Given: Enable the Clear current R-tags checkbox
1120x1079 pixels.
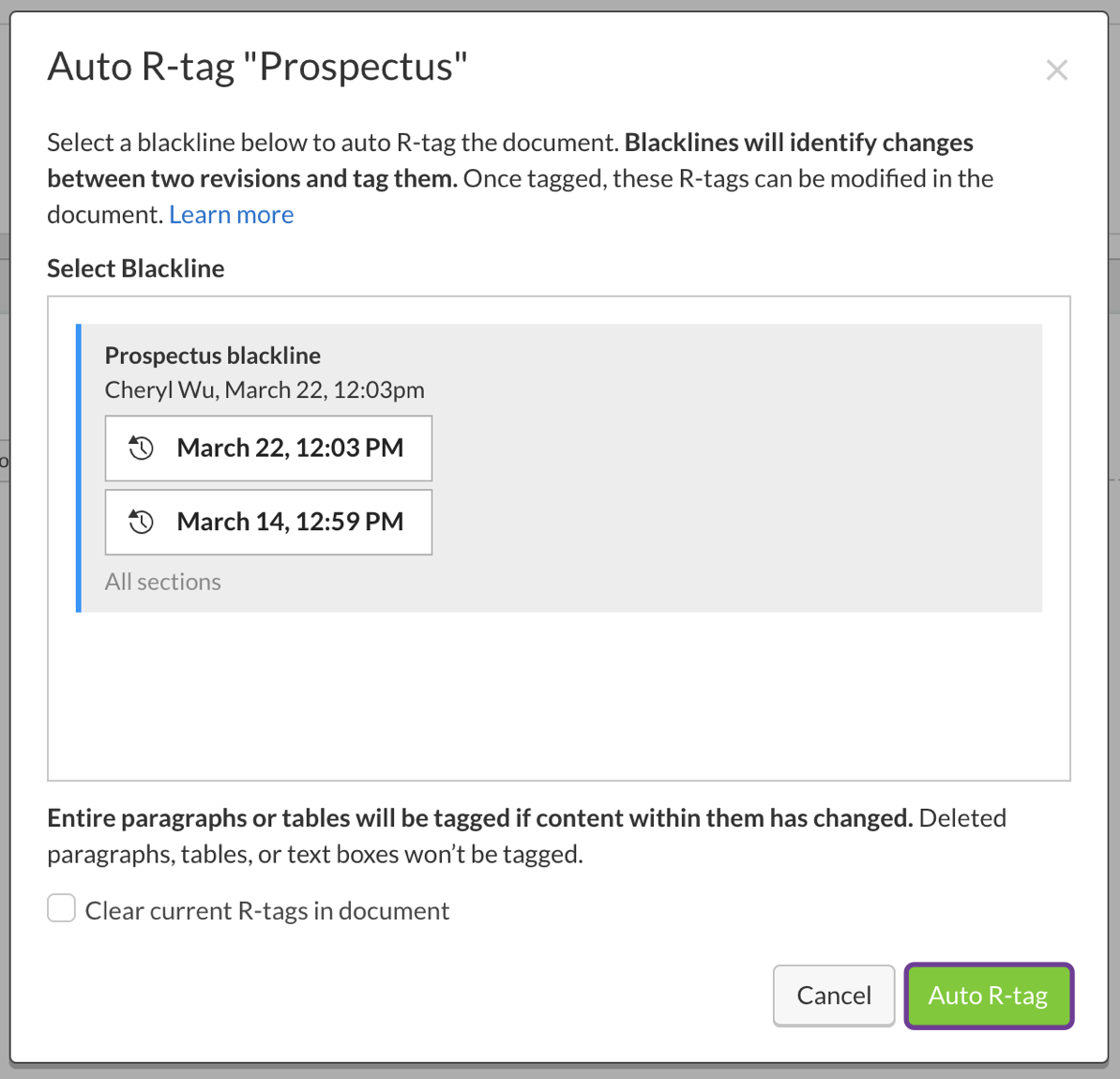Looking at the screenshot, I should pos(62,908).
